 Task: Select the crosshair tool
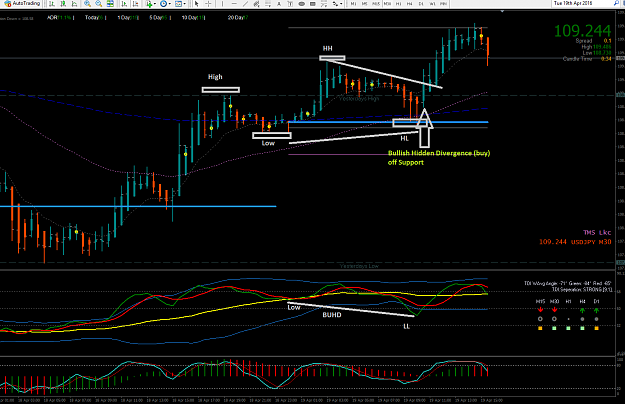pos(208,4)
